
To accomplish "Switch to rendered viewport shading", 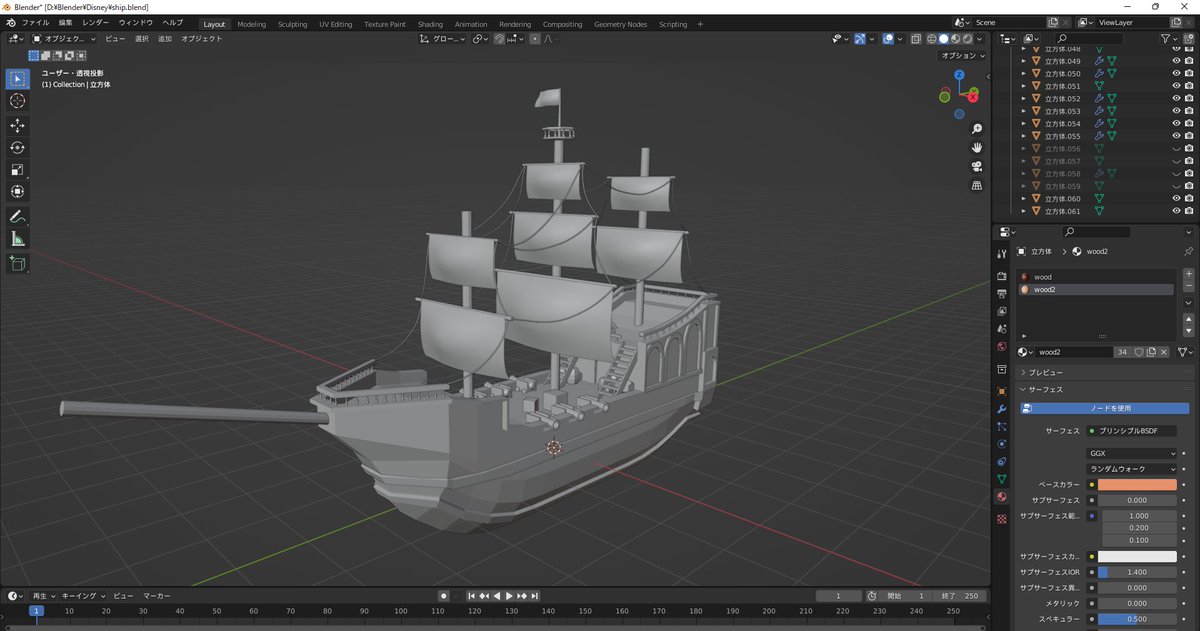I will point(968,39).
